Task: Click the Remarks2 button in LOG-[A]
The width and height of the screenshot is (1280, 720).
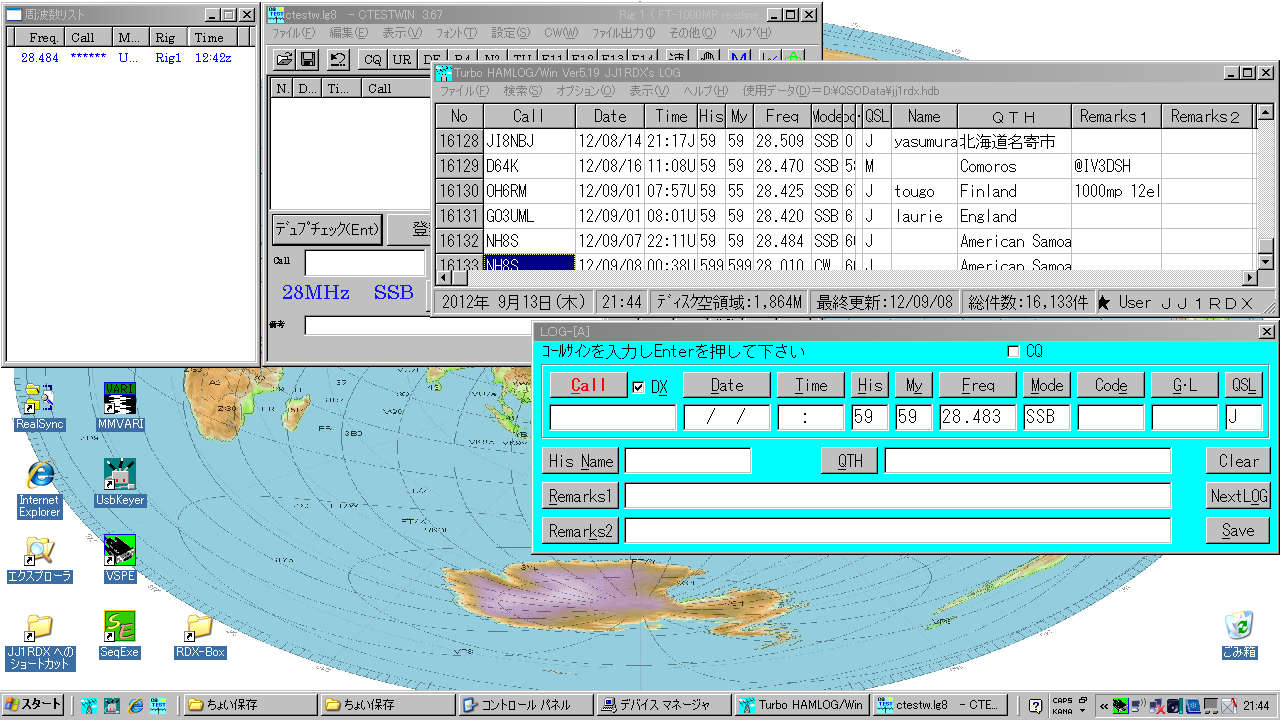Action: tap(581, 531)
